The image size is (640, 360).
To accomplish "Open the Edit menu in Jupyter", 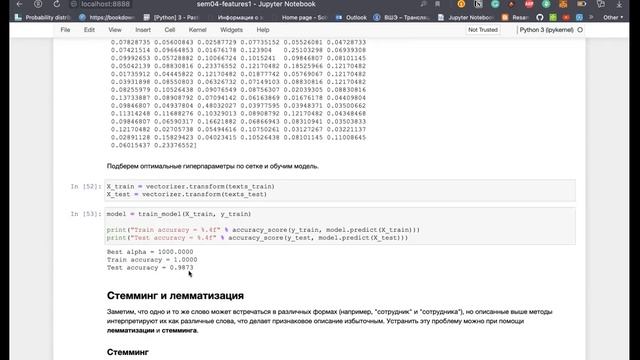I will 89,30.
